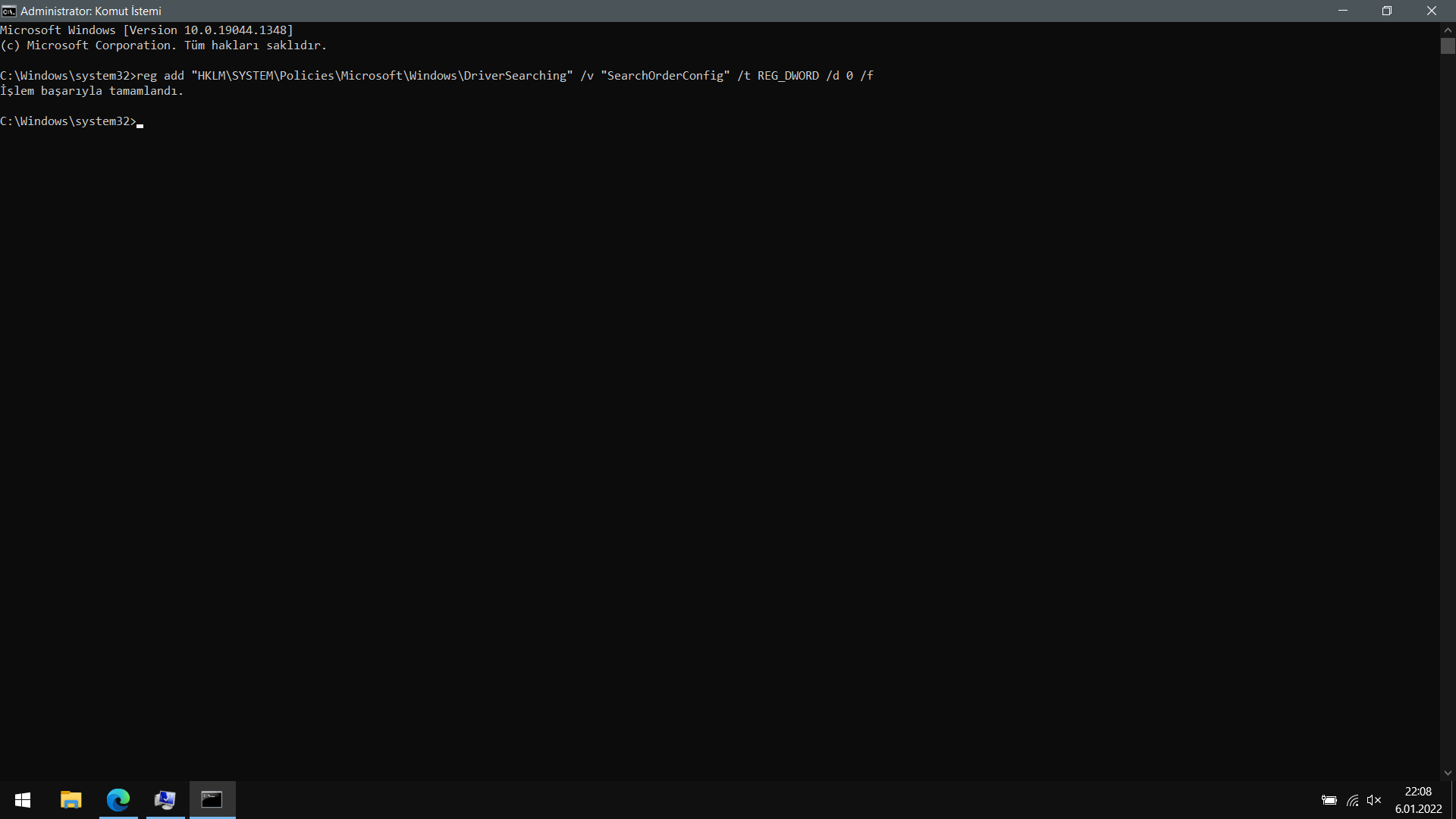
Task: Minimize the Komut İstemi window
Action: (1343, 11)
